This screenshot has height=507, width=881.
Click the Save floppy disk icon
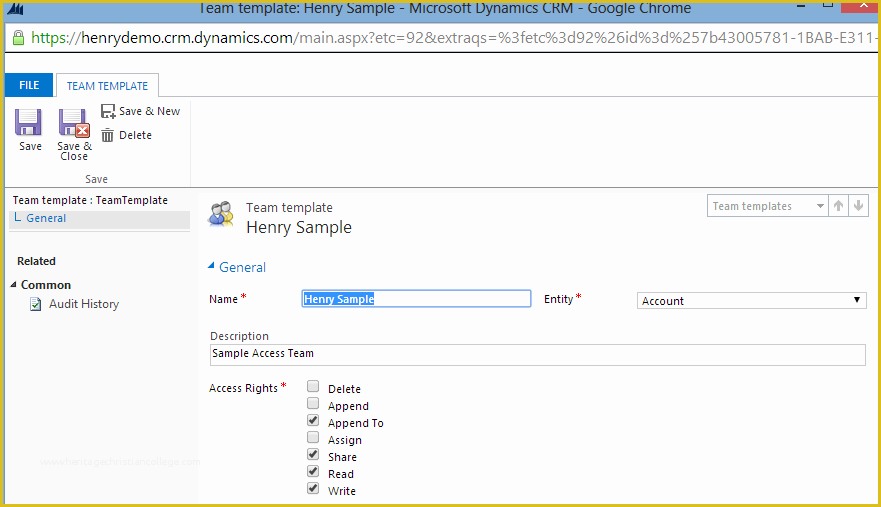[28, 122]
